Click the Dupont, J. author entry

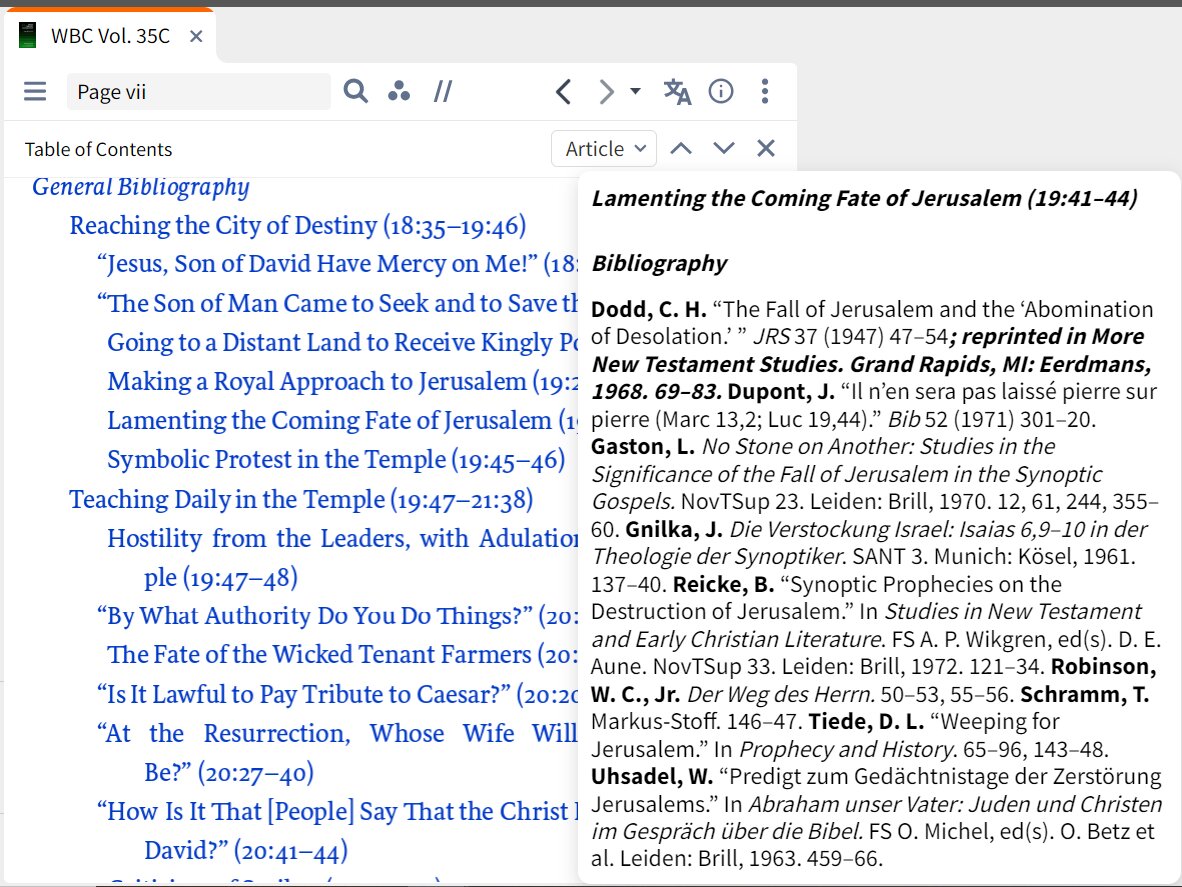(781, 392)
